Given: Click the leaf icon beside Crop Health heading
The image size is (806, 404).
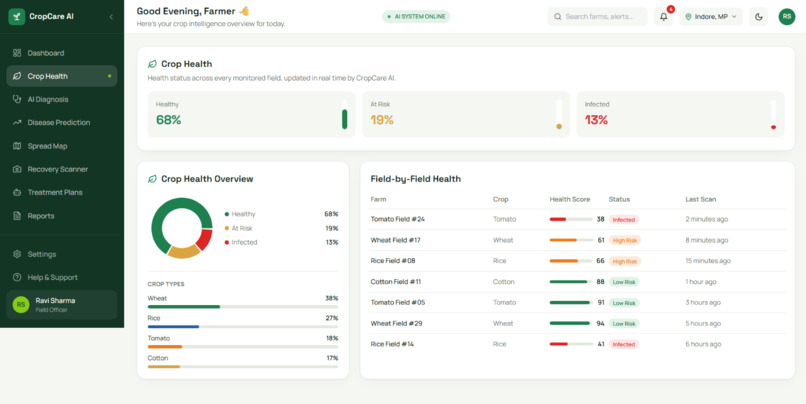Looking at the screenshot, I should [x=152, y=64].
